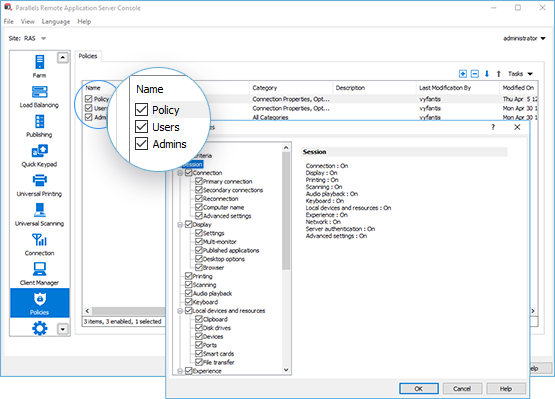Click the gear settings icon in sidebar
The image size is (555, 399).
(x=40, y=328)
